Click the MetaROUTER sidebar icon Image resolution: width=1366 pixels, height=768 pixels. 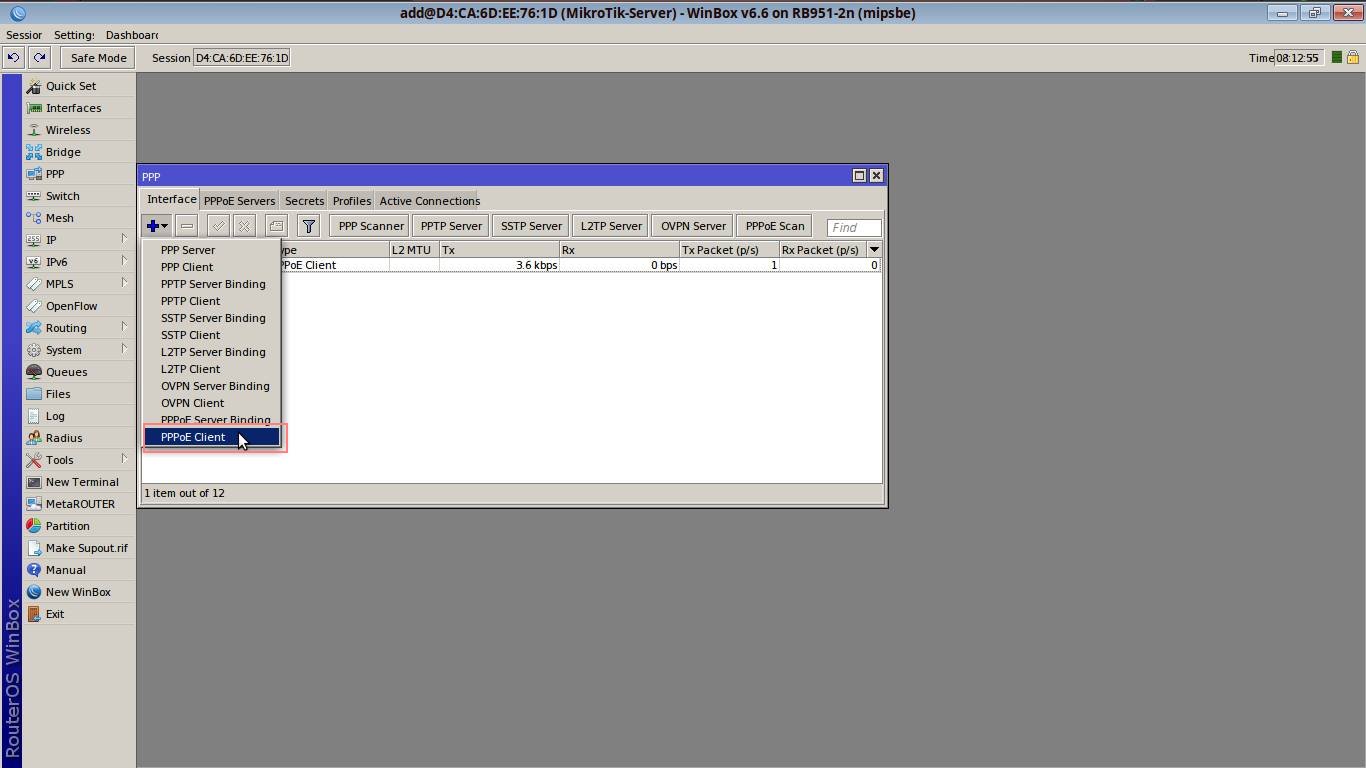(34, 504)
